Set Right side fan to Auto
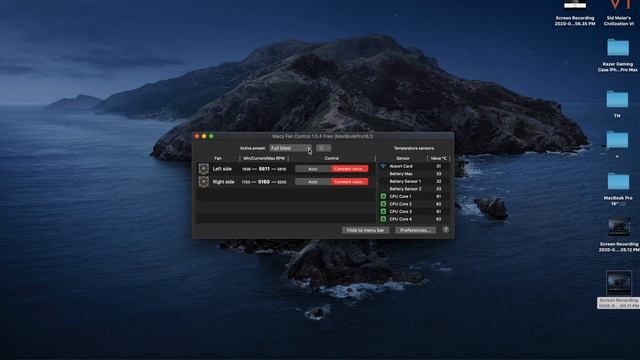Viewport: 640px width, 360px height. coord(313,182)
